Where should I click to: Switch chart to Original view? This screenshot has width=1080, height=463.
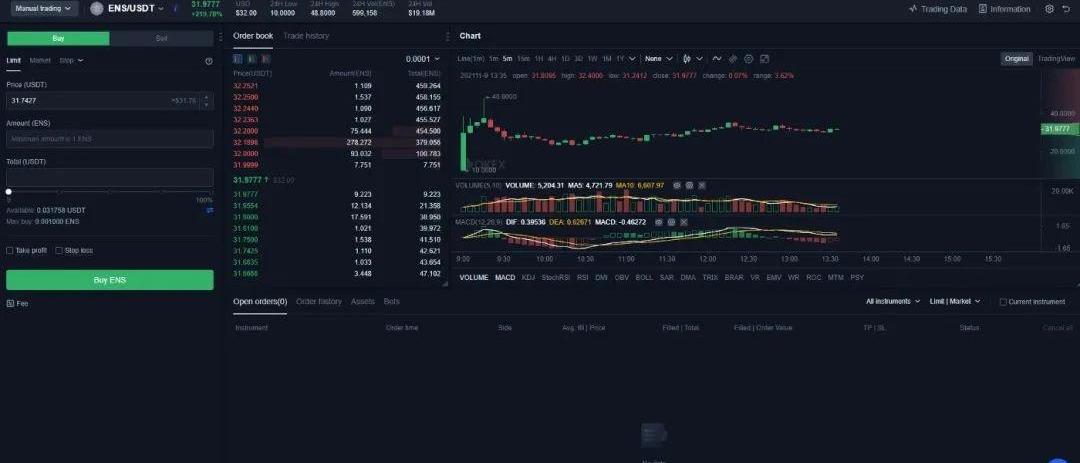click(x=1017, y=59)
